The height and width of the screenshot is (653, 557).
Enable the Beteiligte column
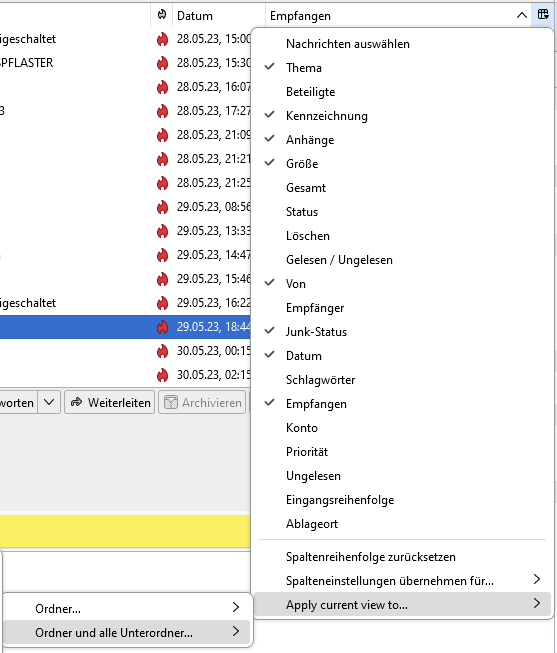coord(402,92)
